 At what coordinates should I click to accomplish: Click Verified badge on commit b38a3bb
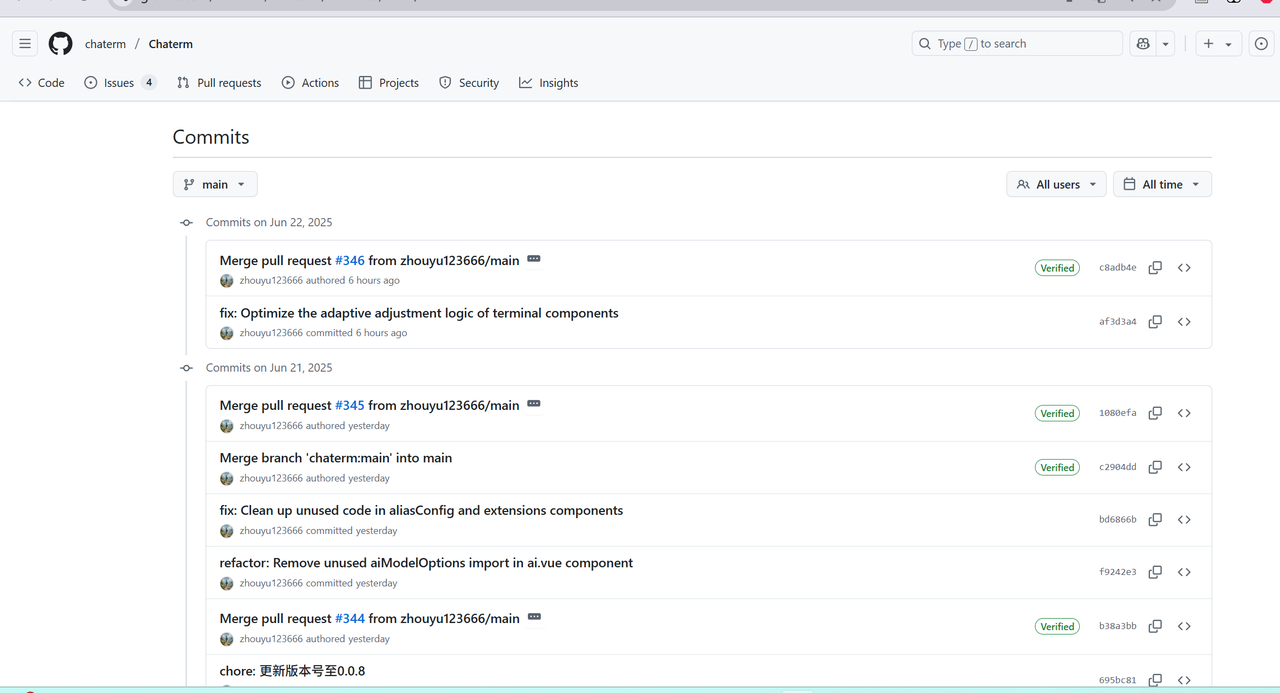click(x=1057, y=626)
